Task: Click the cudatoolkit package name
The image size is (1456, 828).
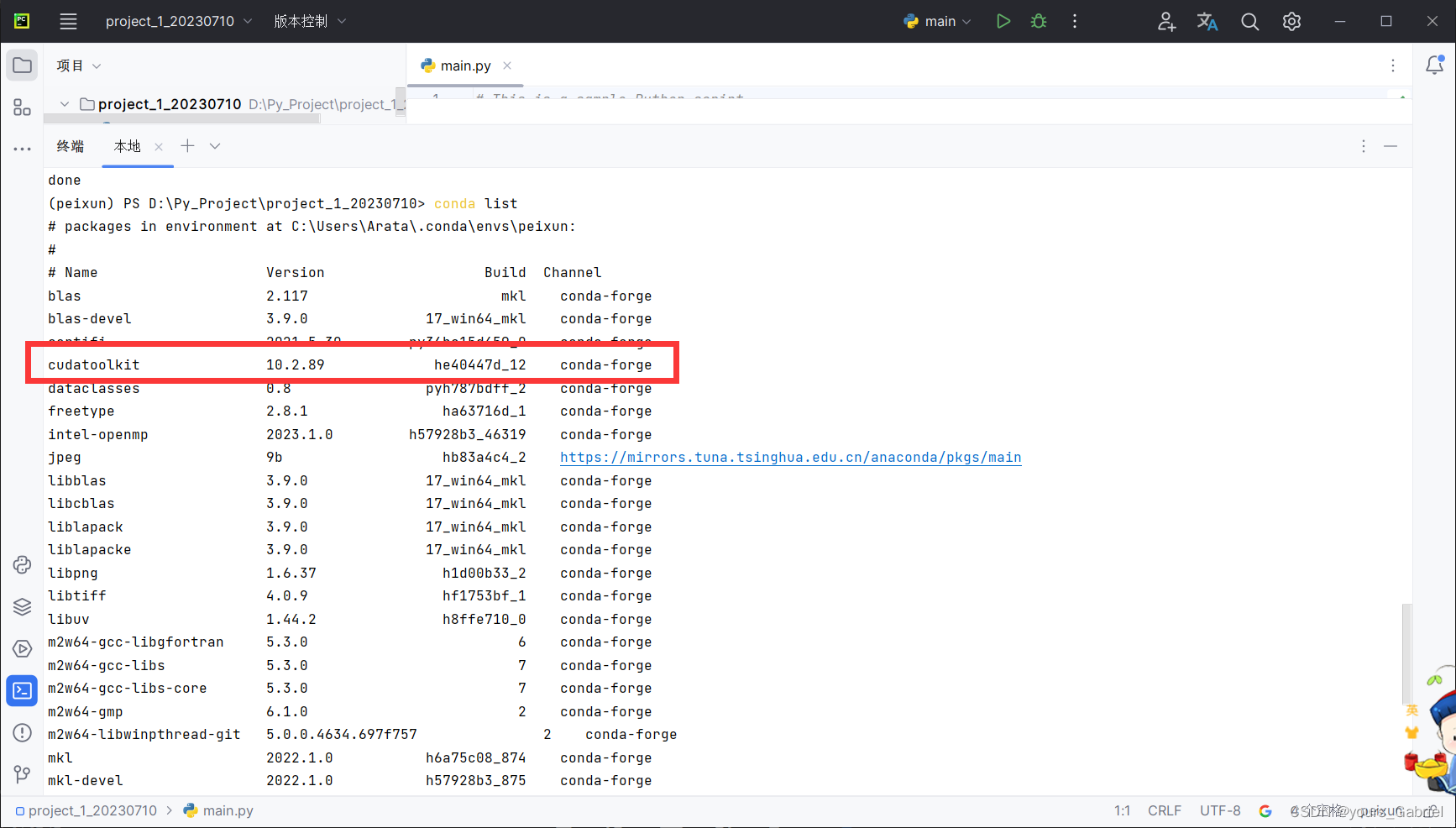Action: 94,365
